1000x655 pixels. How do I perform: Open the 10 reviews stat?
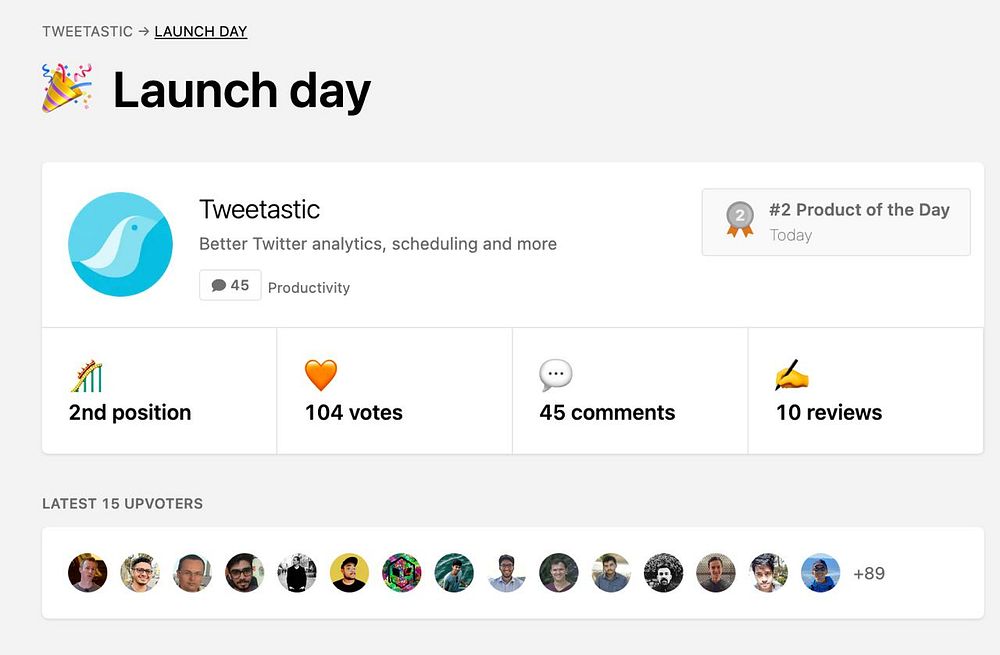click(x=829, y=412)
